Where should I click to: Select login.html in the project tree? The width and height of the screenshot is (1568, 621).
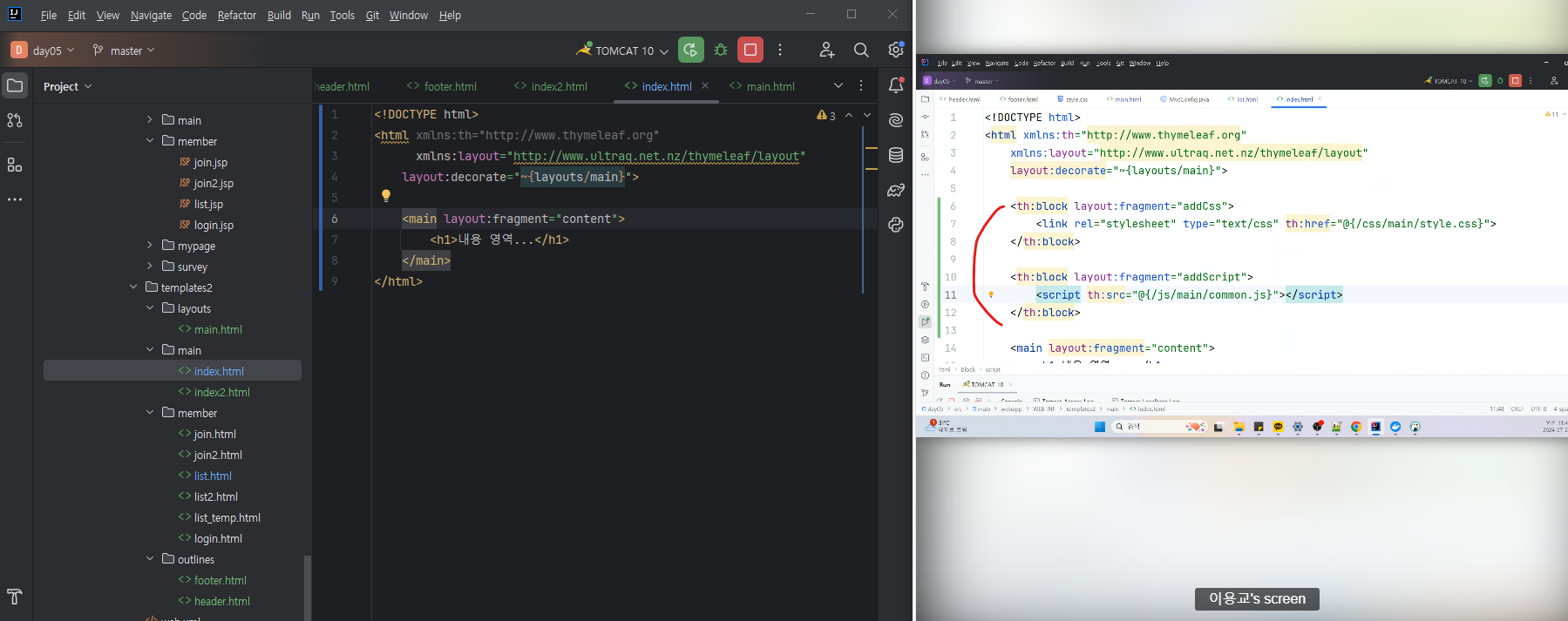click(210, 538)
